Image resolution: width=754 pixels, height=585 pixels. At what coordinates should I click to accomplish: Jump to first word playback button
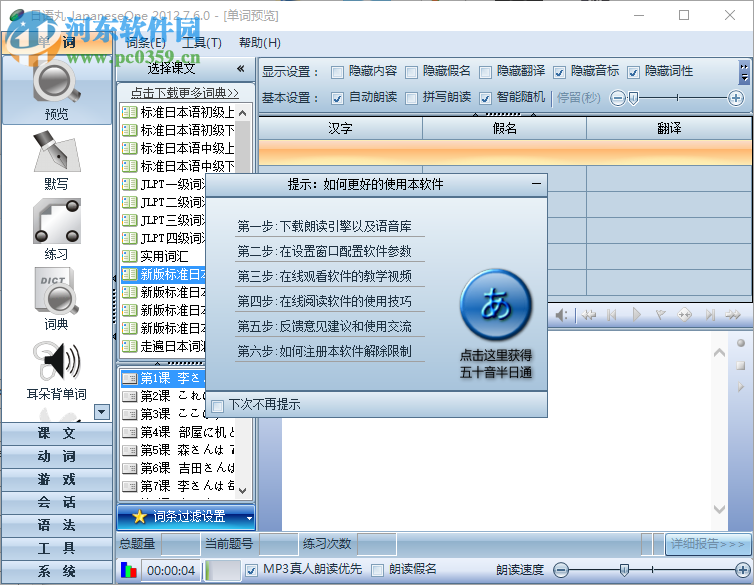(612, 315)
